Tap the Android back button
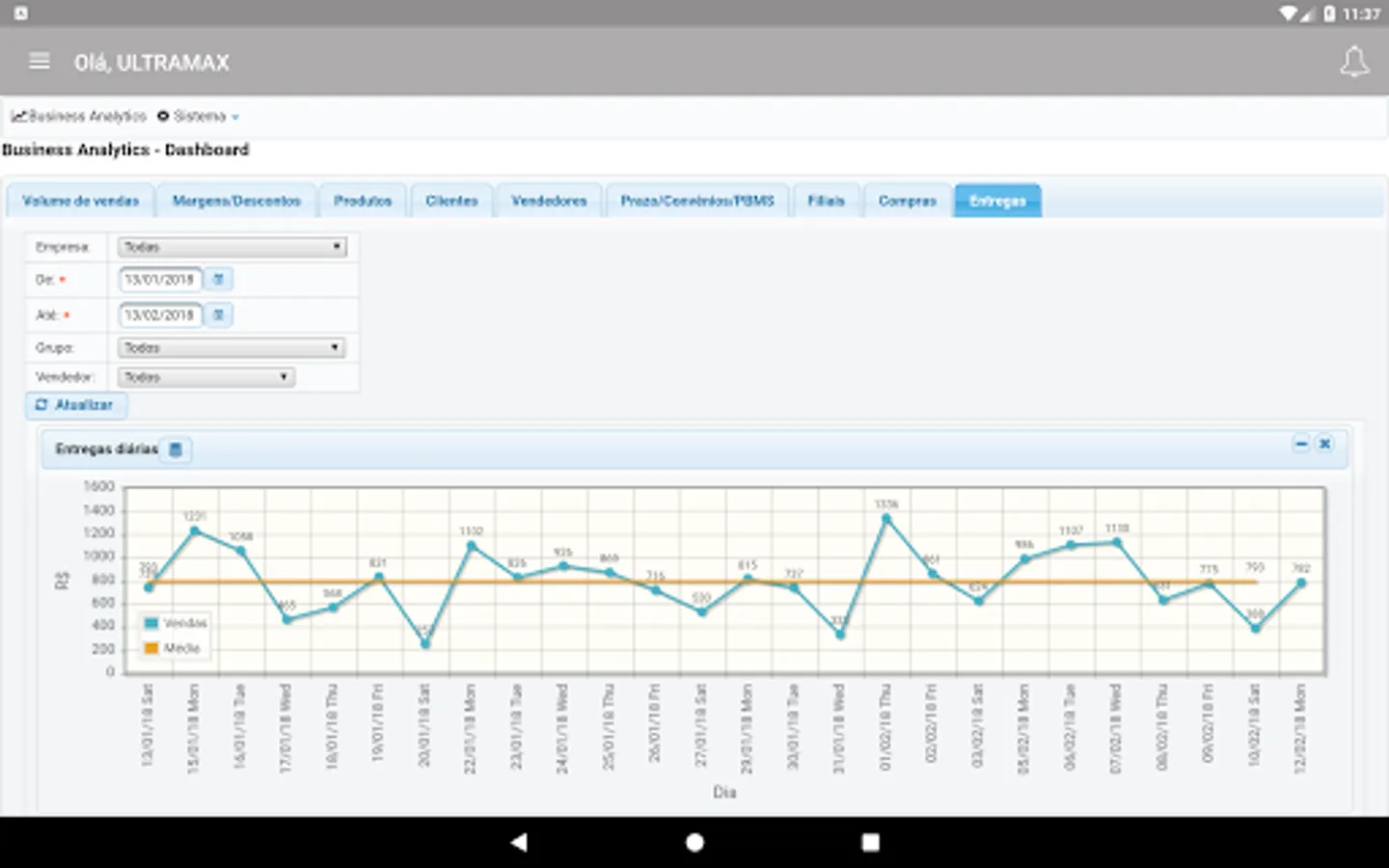The height and width of the screenshot is (868, 1389). 519,842
